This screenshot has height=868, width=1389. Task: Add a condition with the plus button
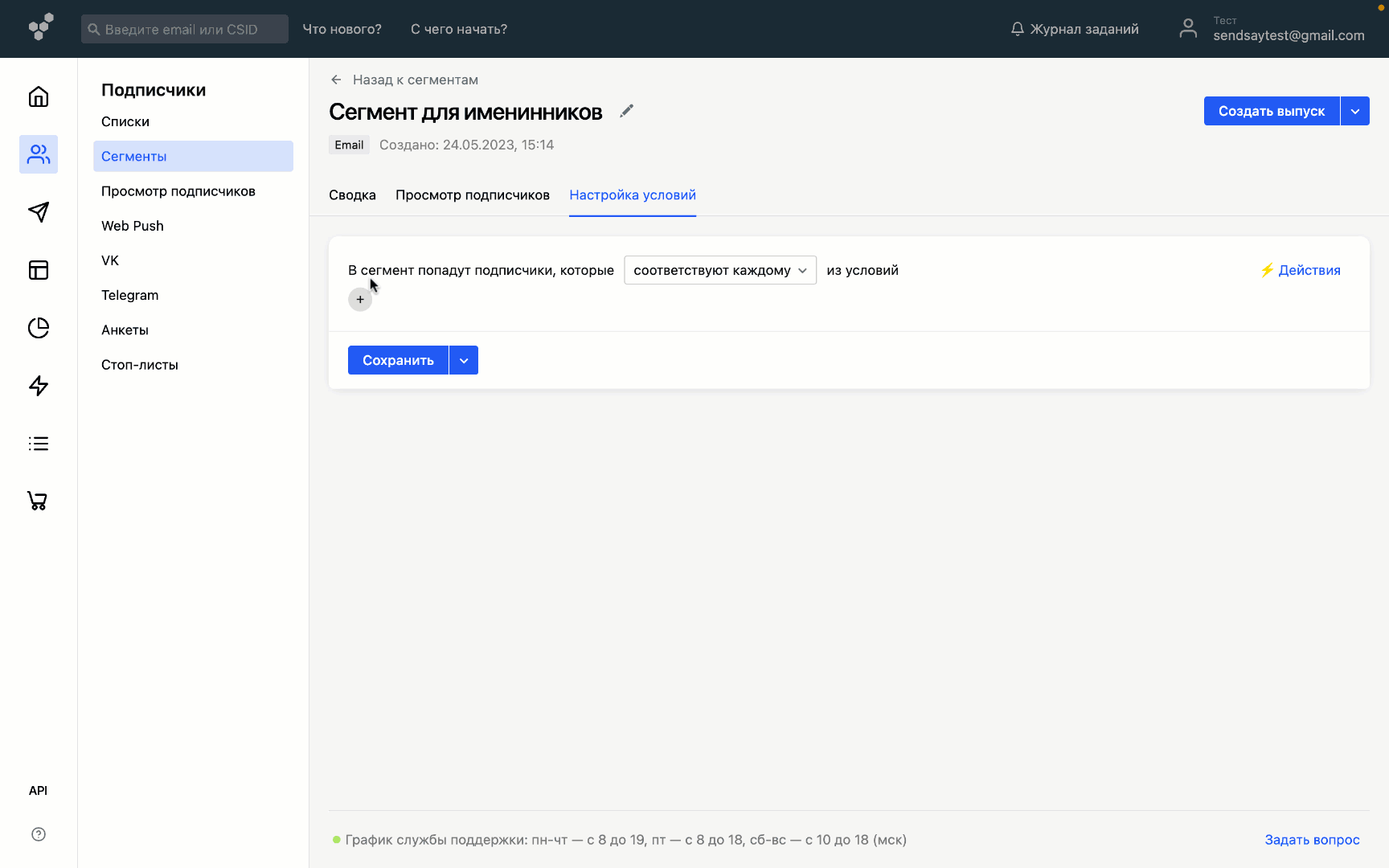360,300
